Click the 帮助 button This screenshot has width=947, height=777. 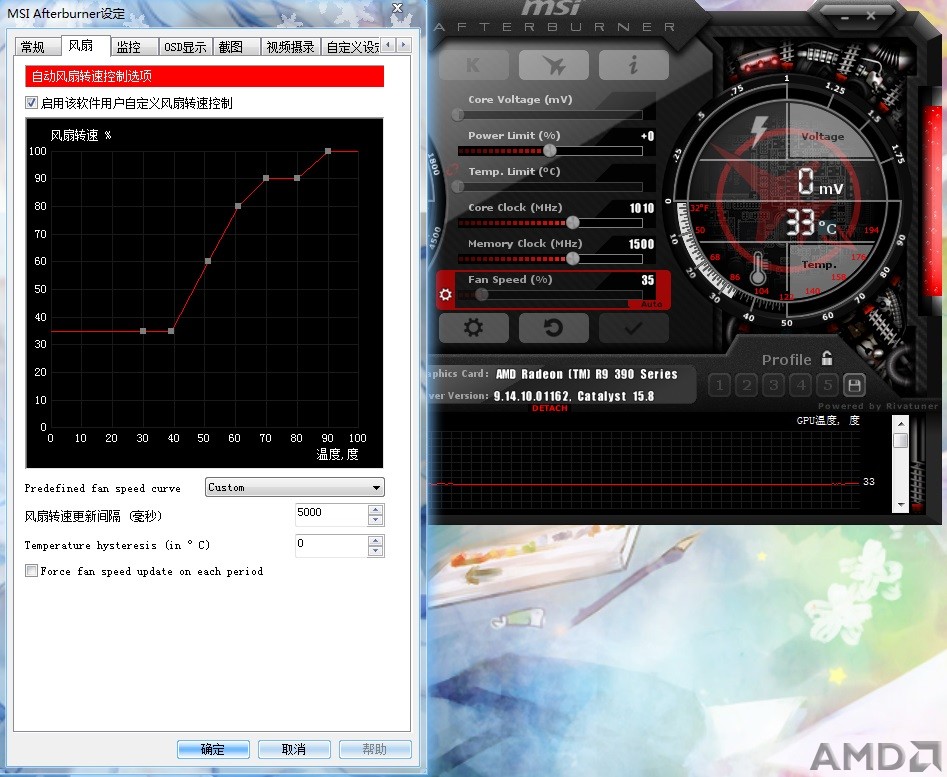pyautogui.click(x=374, y=749)
